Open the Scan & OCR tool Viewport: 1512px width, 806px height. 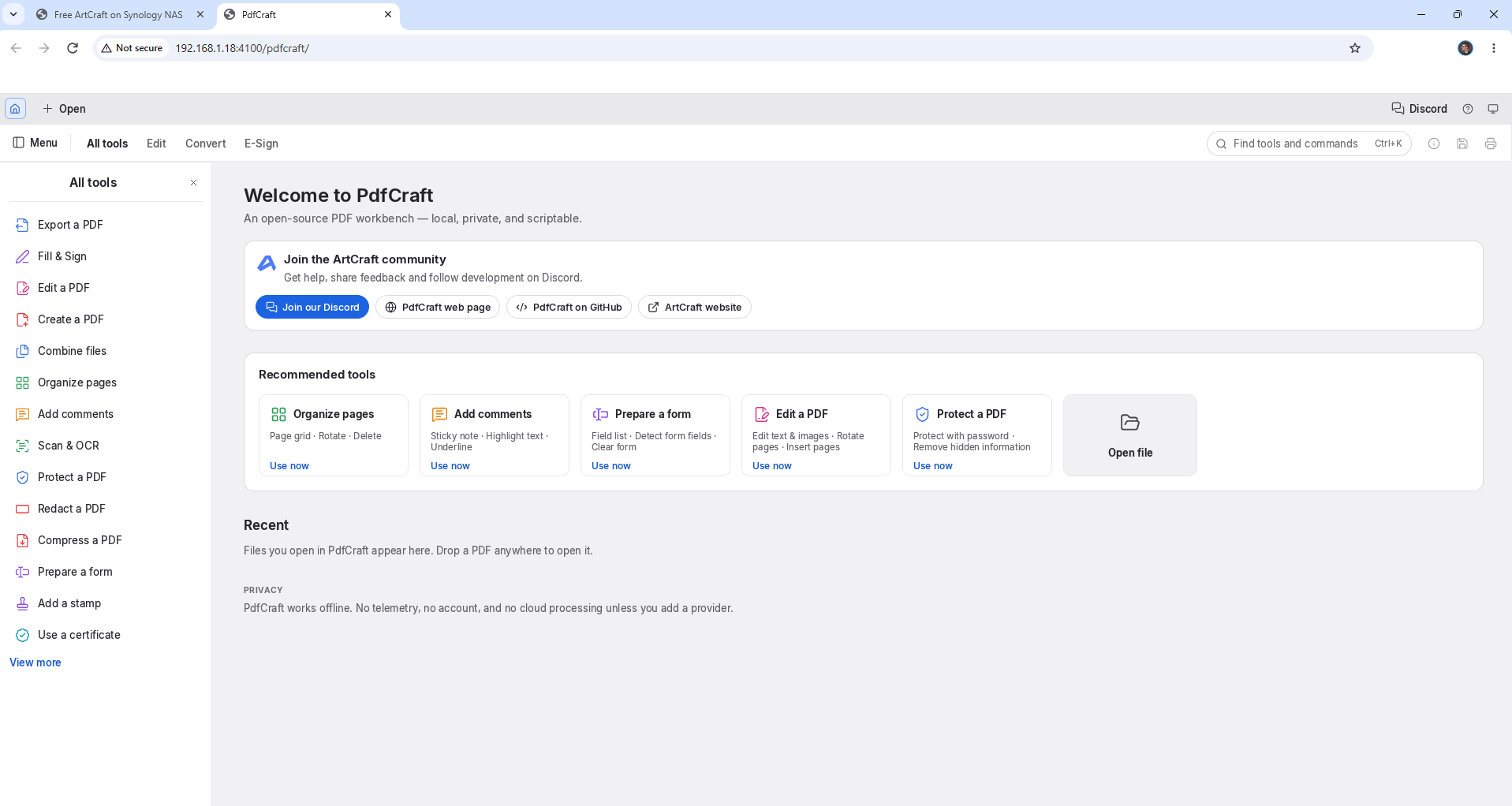tap(106, 446)
